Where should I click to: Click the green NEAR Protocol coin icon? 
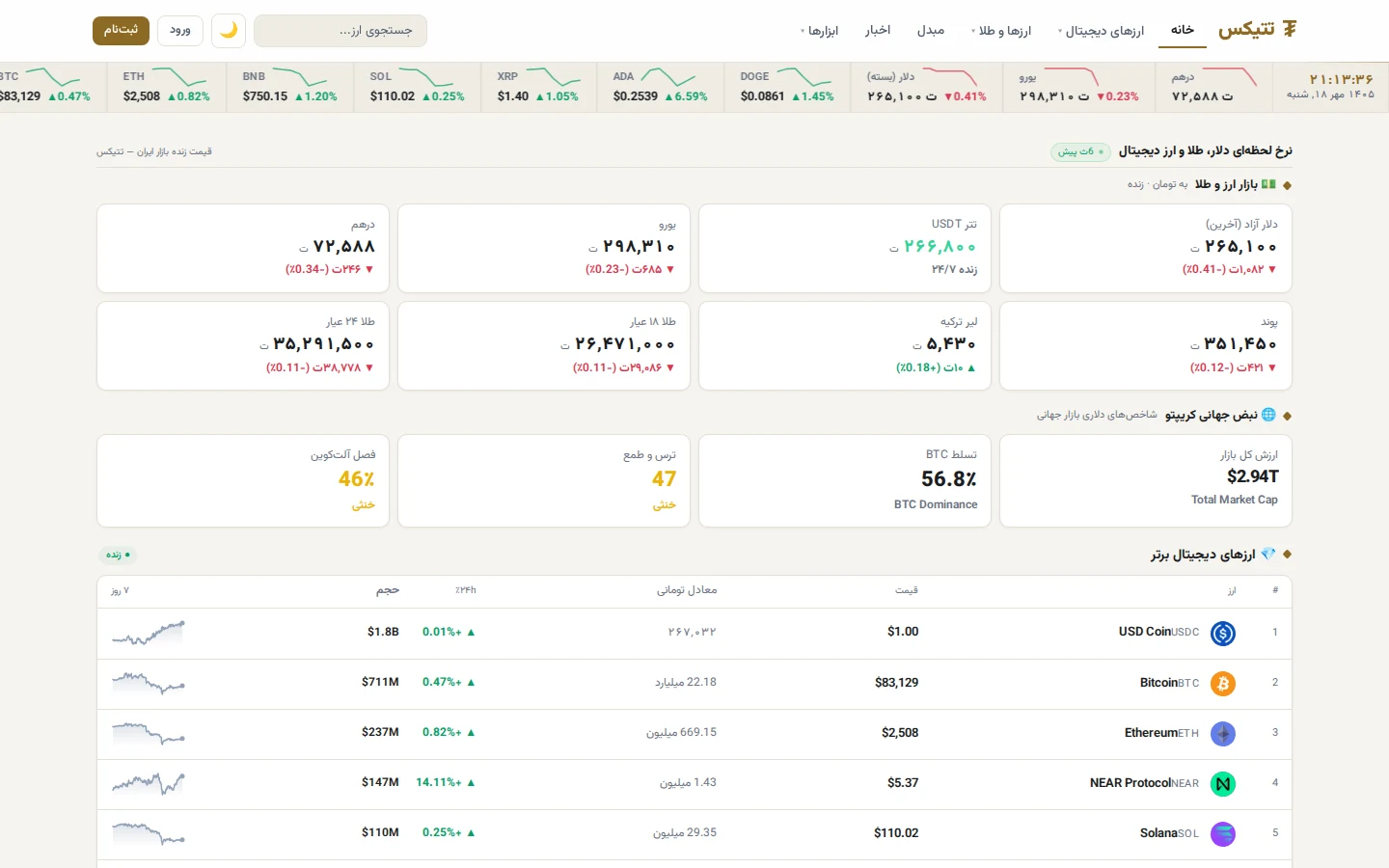(x=1223, y=783)
